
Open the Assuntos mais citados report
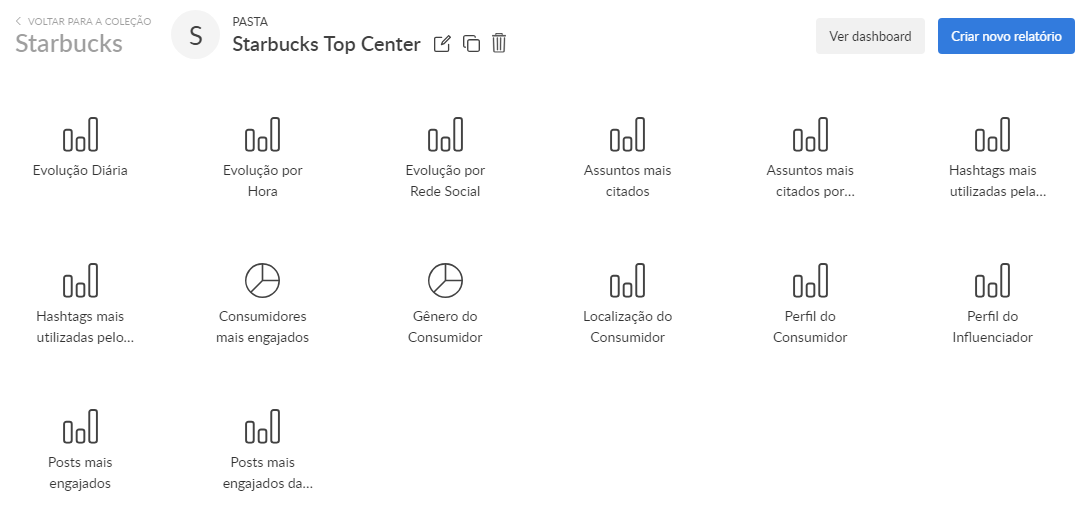pyautogui.click(x=627, y=136)
